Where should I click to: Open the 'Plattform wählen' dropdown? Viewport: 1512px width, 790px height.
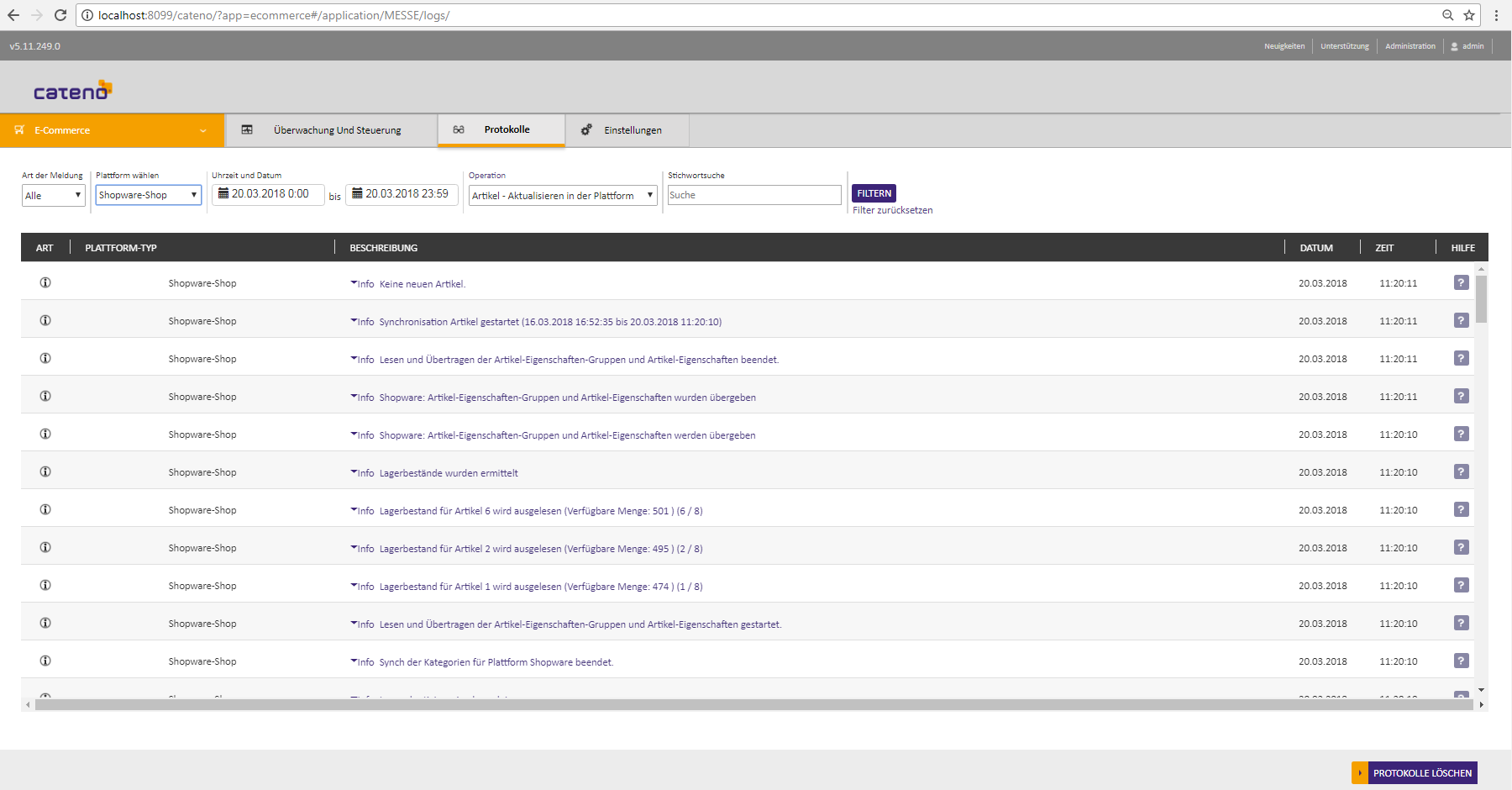point(148,195)
